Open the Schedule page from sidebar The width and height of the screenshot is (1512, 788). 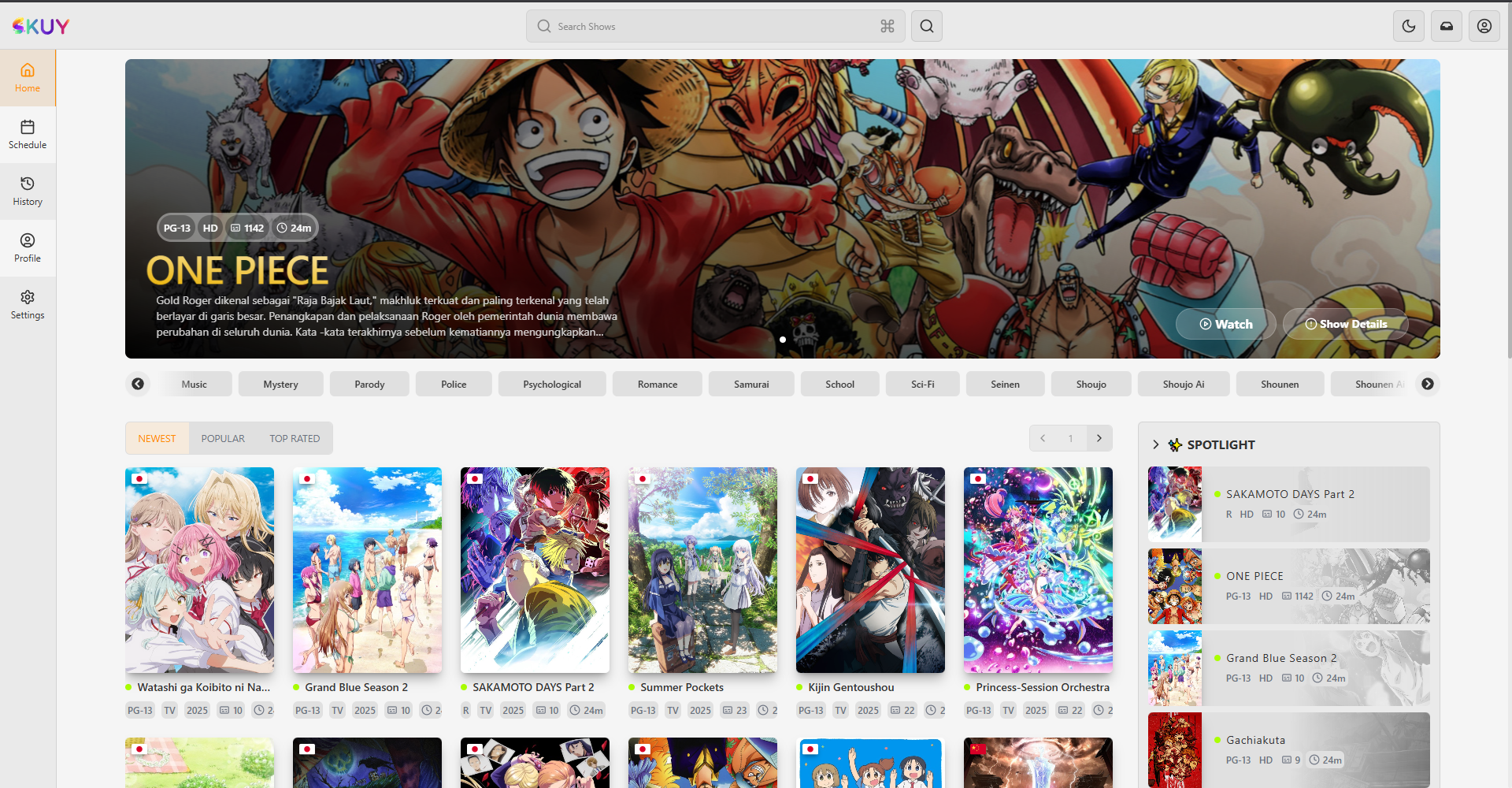tap(28, 135)
